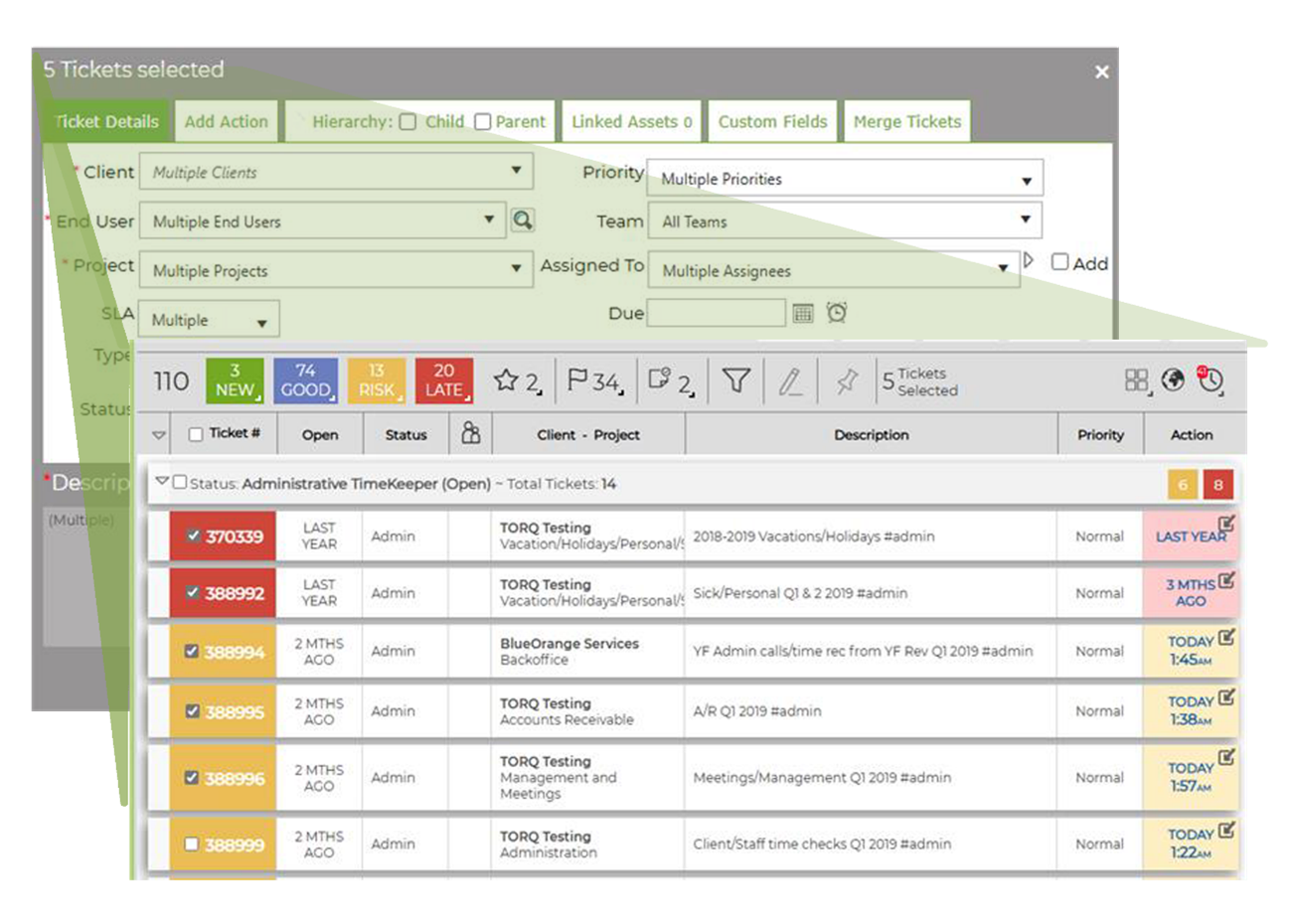
Task: Switch to the Merge Tickets tab
Action: 905,121
